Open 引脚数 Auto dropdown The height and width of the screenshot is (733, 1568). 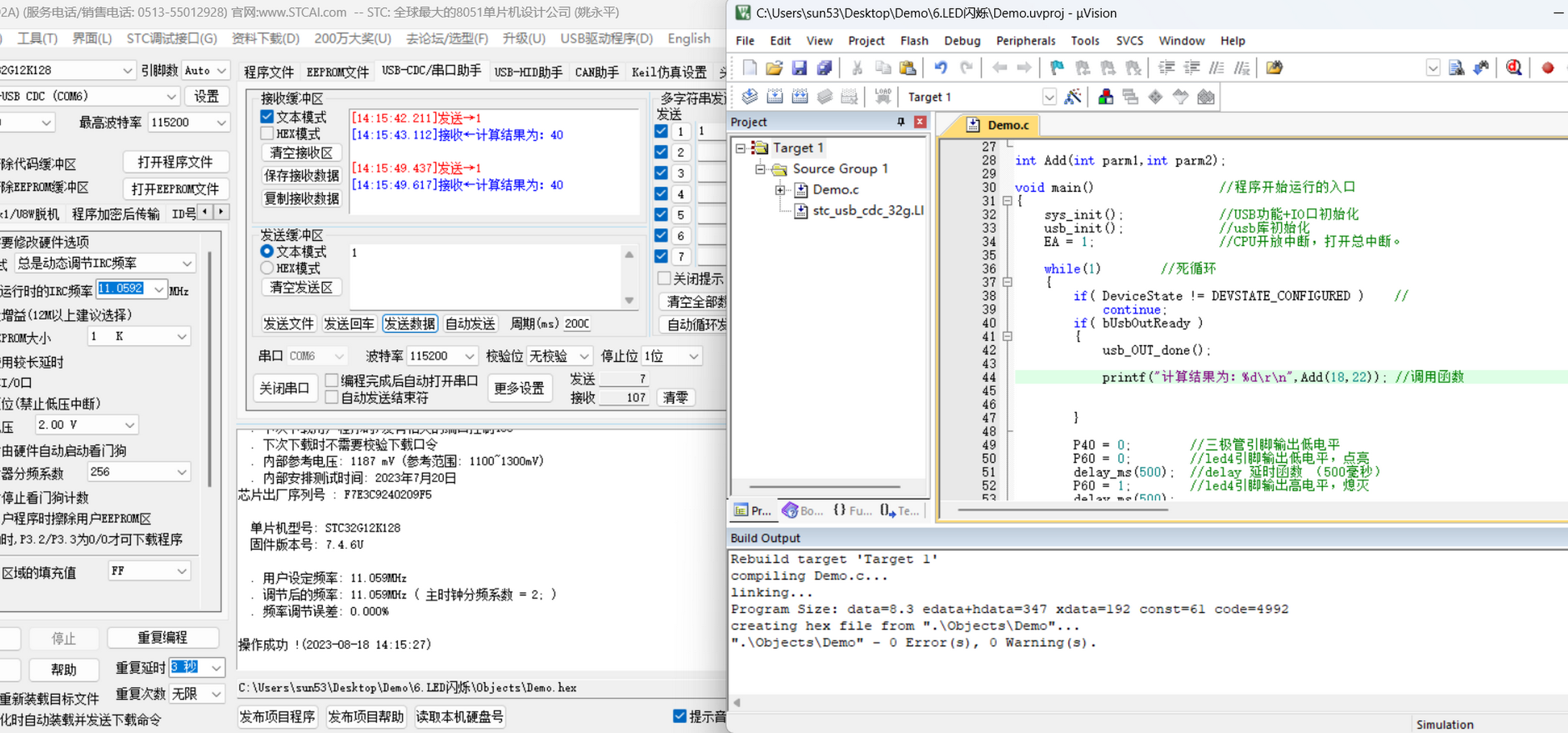[205, 70]
